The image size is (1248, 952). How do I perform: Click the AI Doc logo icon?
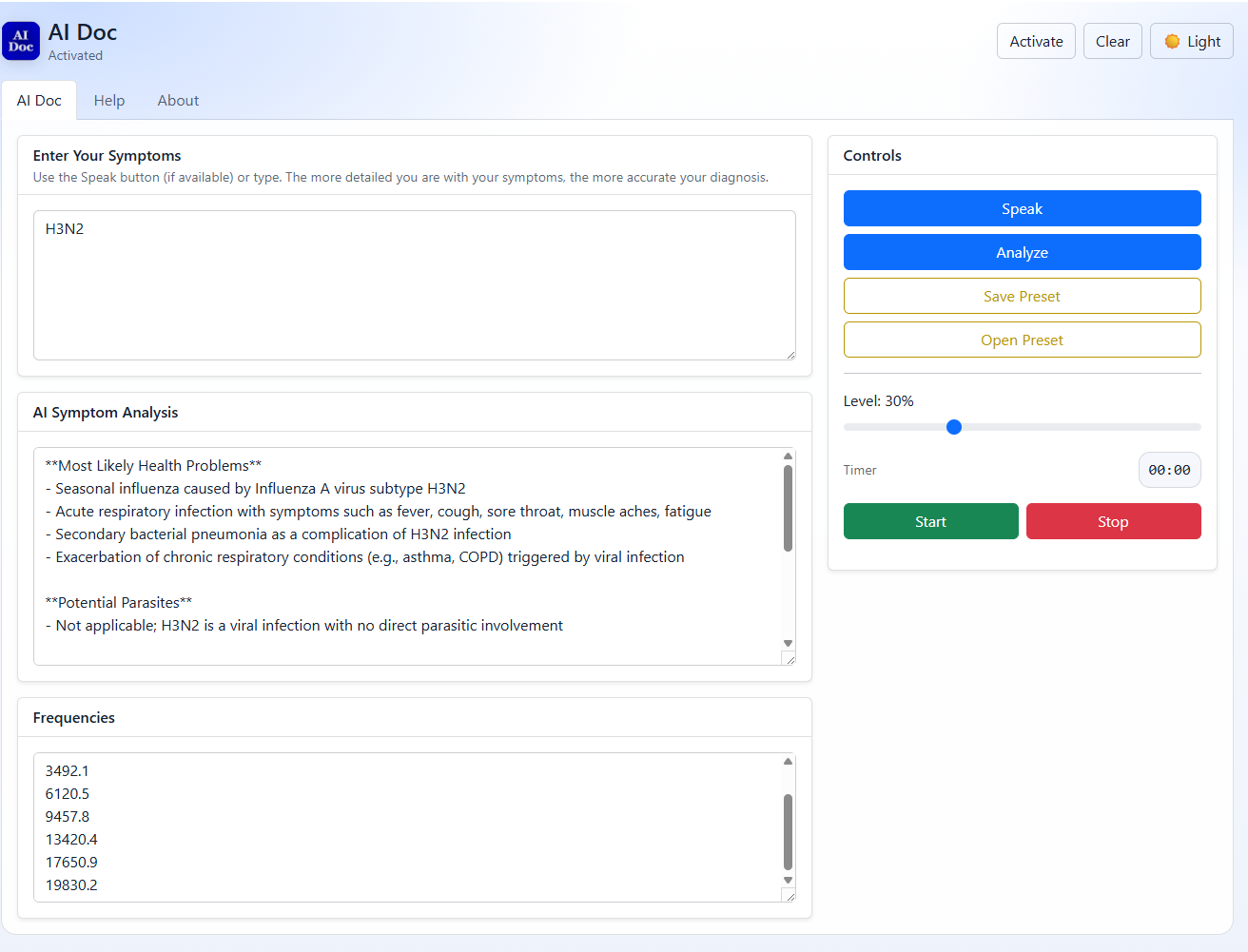pyautogui.click(x=21, y=41)
